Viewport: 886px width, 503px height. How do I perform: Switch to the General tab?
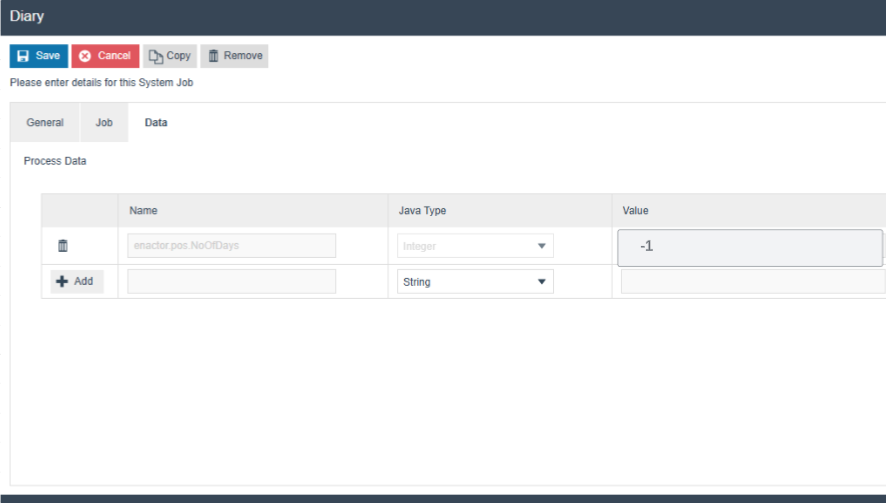[x=45, y=123]
